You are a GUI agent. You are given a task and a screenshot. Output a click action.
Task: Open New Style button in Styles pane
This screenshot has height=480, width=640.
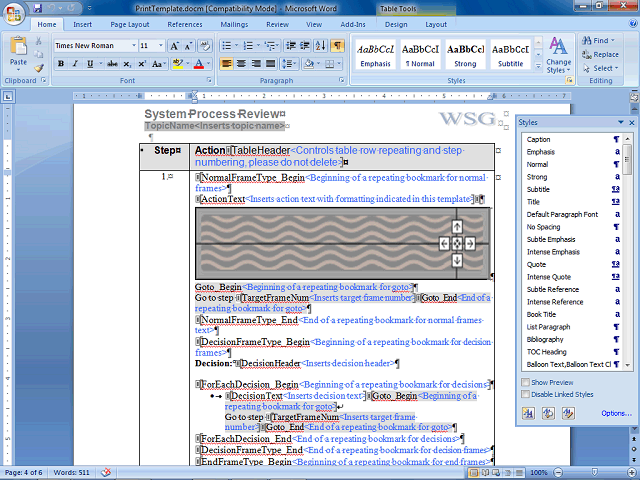[x=529, y=413]
